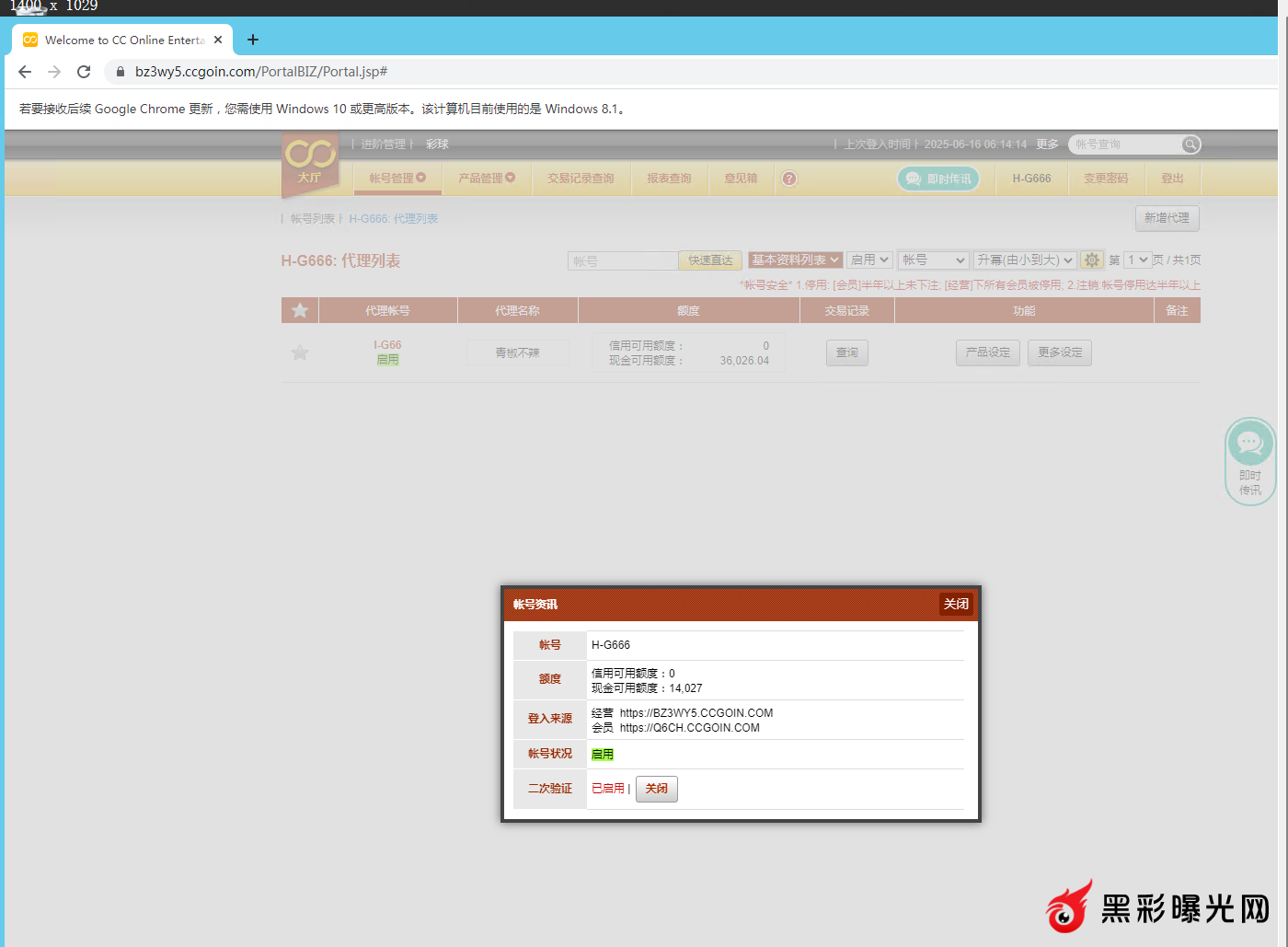
Task: Click the help question mark icon
Action: click(789, 179)
